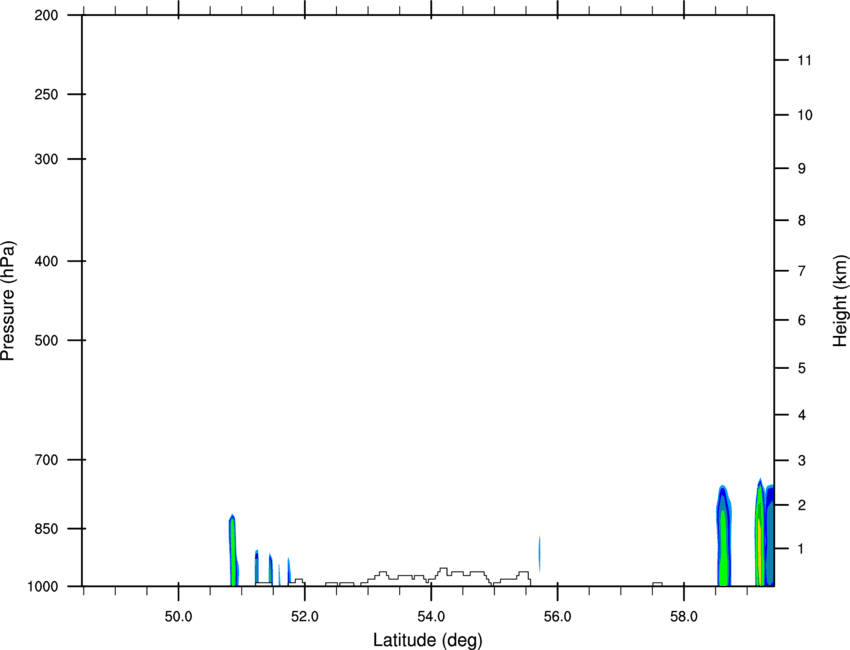Click the 50.0 latitude tick label
Image resolution: width=850 pixels, height=650 pixels.
coord(178,617)
